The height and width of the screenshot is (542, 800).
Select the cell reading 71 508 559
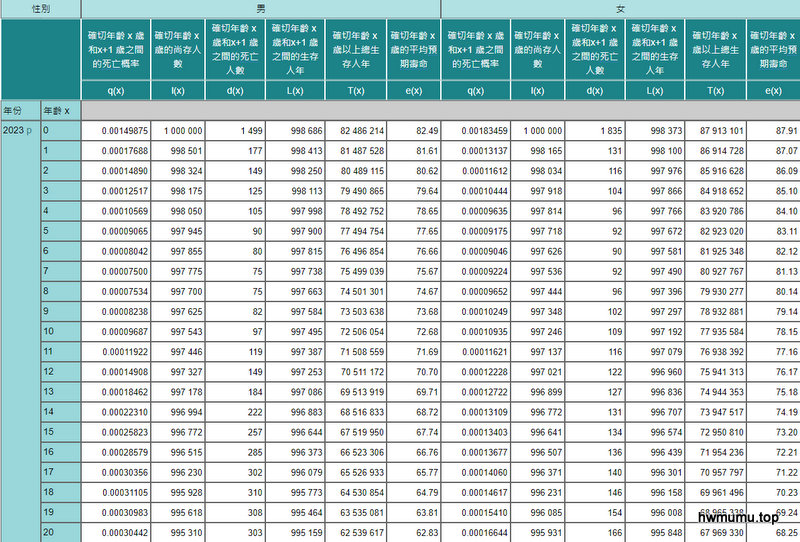[x=356, y=352]
